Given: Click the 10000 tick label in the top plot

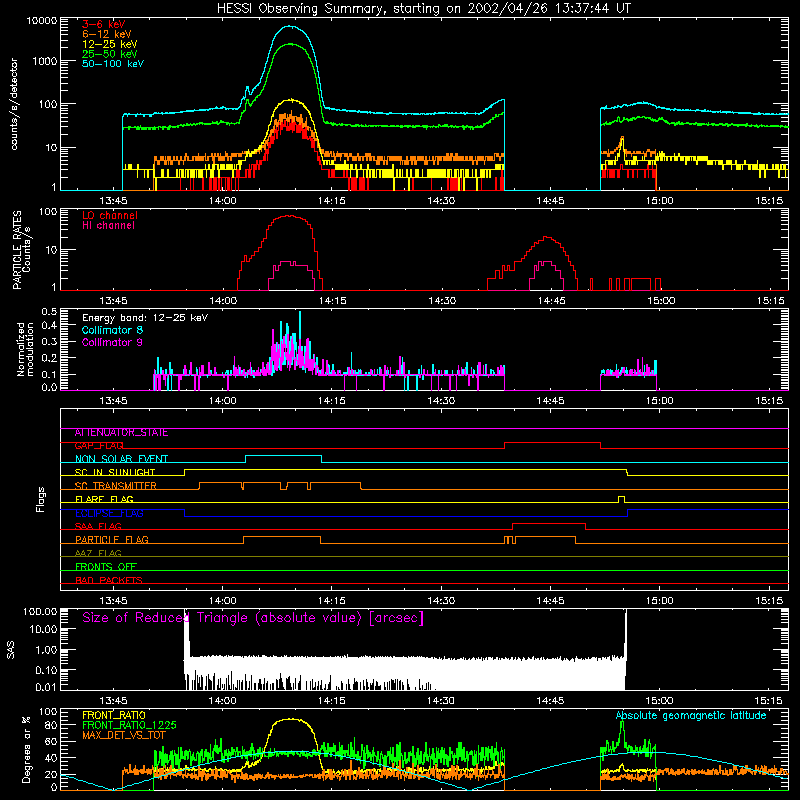Looking at the screenshot, I should (x=42, y=20).
